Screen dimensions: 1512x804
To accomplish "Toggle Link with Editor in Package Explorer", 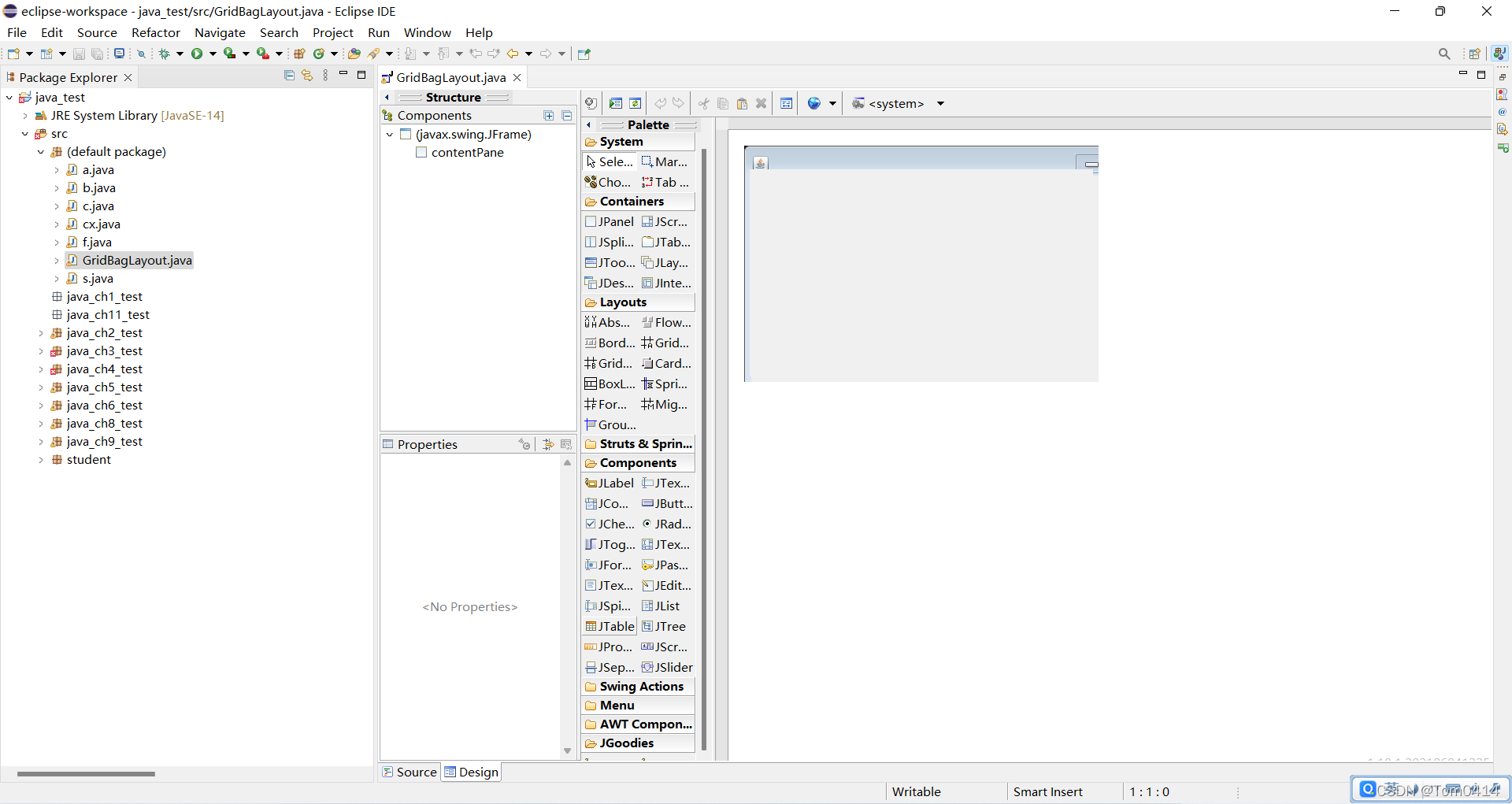I will coord(307,76).
